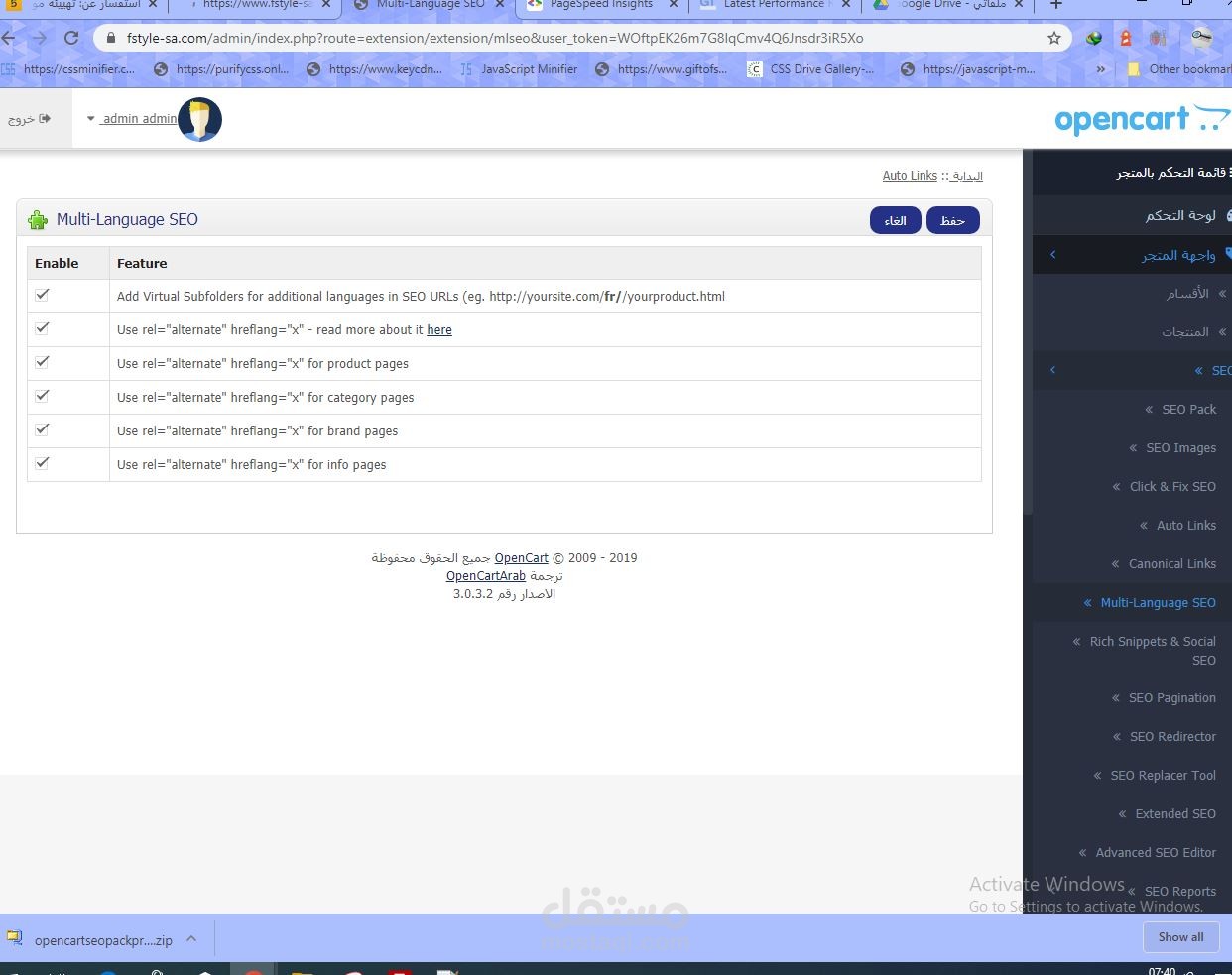Open Canonical Links menu item

point(1171,563)
